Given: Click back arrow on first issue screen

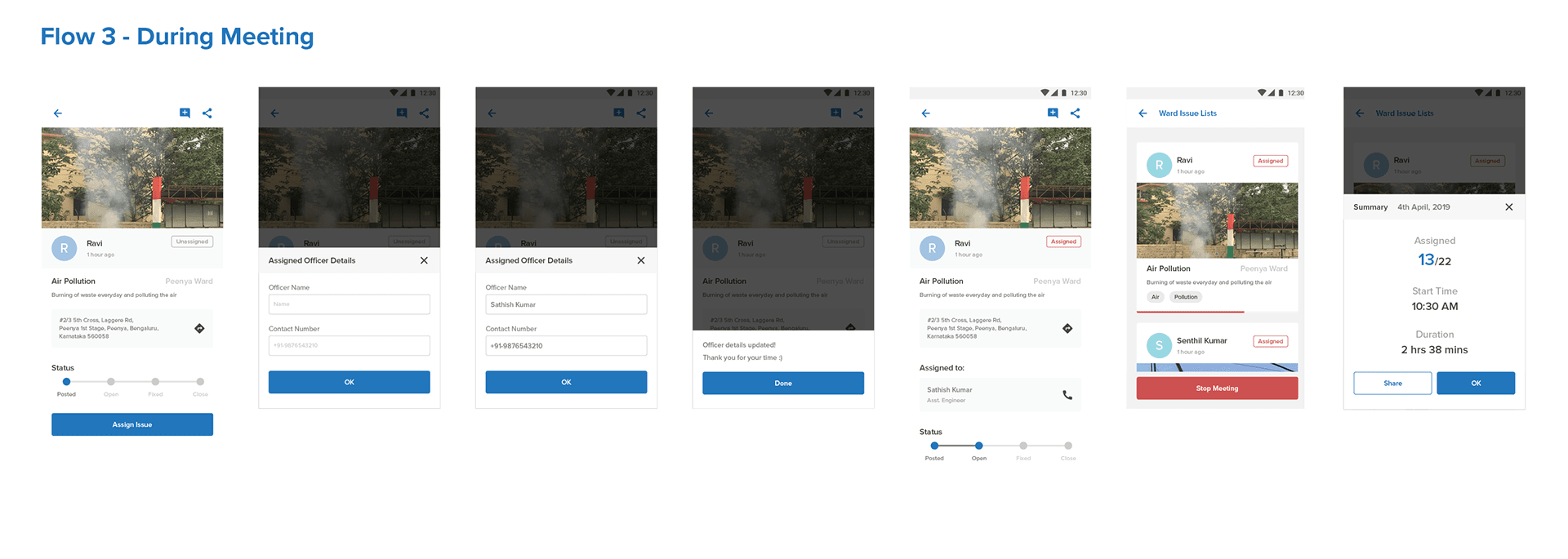Looking at the screenshot, I should (58, 113).
